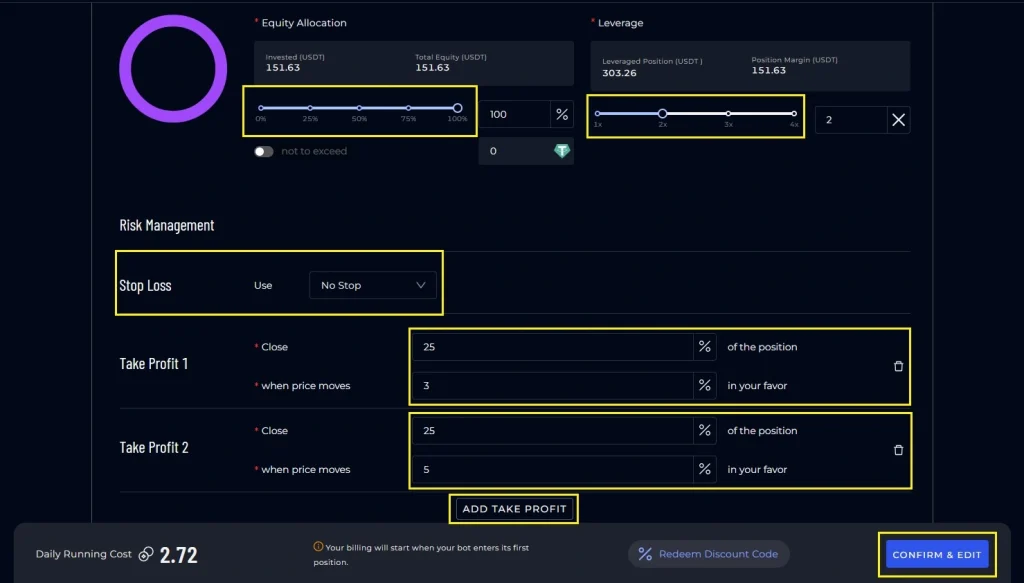The image size is (1024, 583).
Task: Click the ADD TAKE PROFIT button
Action: pyautogui.click(x=513, y=508)
